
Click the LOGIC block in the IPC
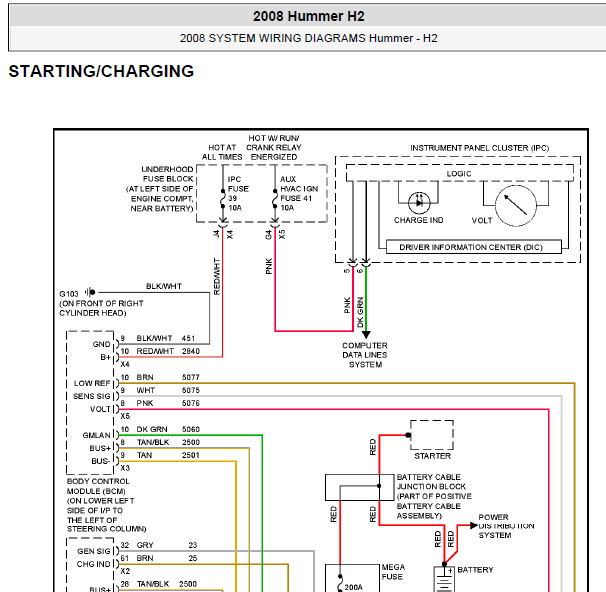459,174
